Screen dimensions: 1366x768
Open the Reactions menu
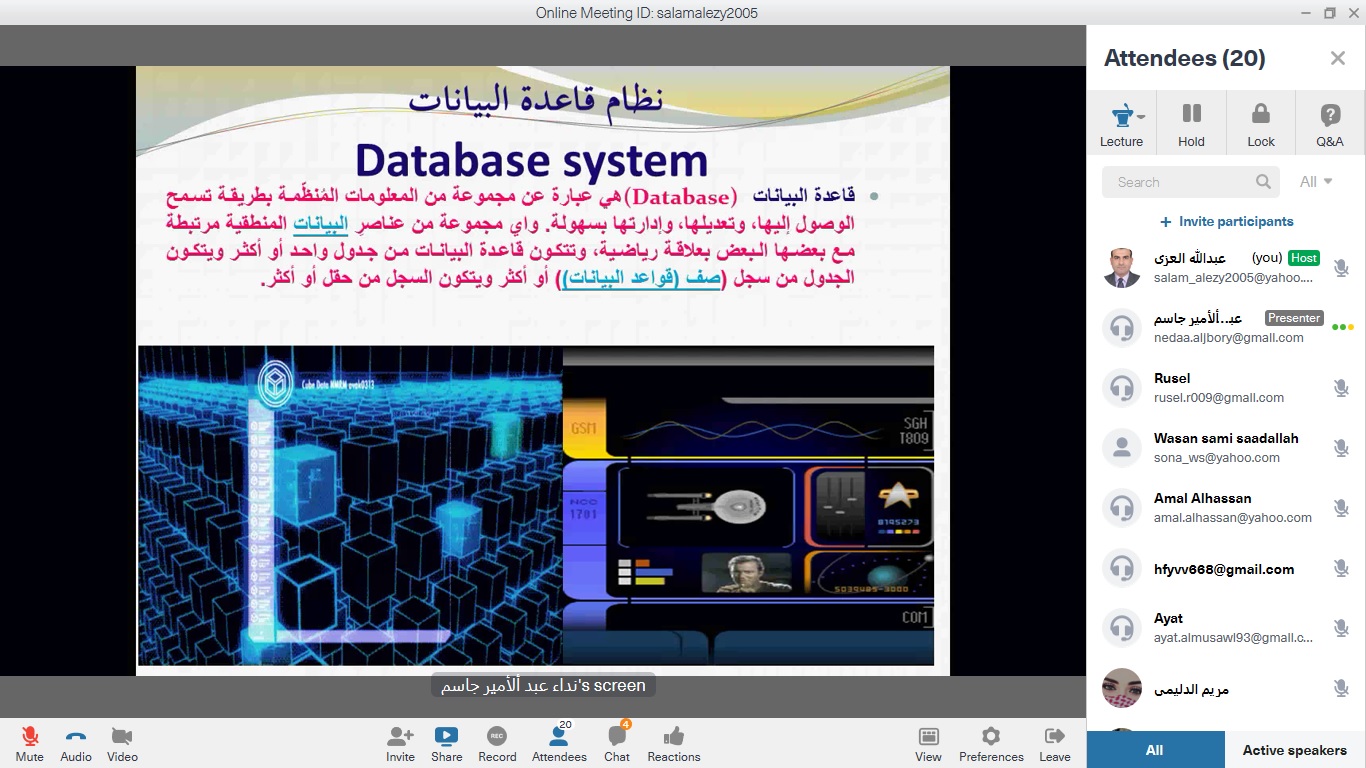[x=674, y=744]
